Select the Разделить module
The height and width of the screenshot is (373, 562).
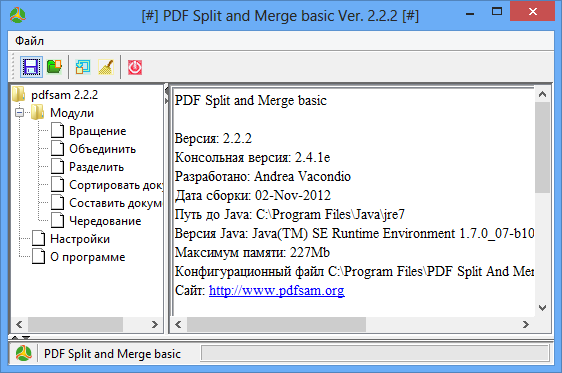click(x=96, y=167)
